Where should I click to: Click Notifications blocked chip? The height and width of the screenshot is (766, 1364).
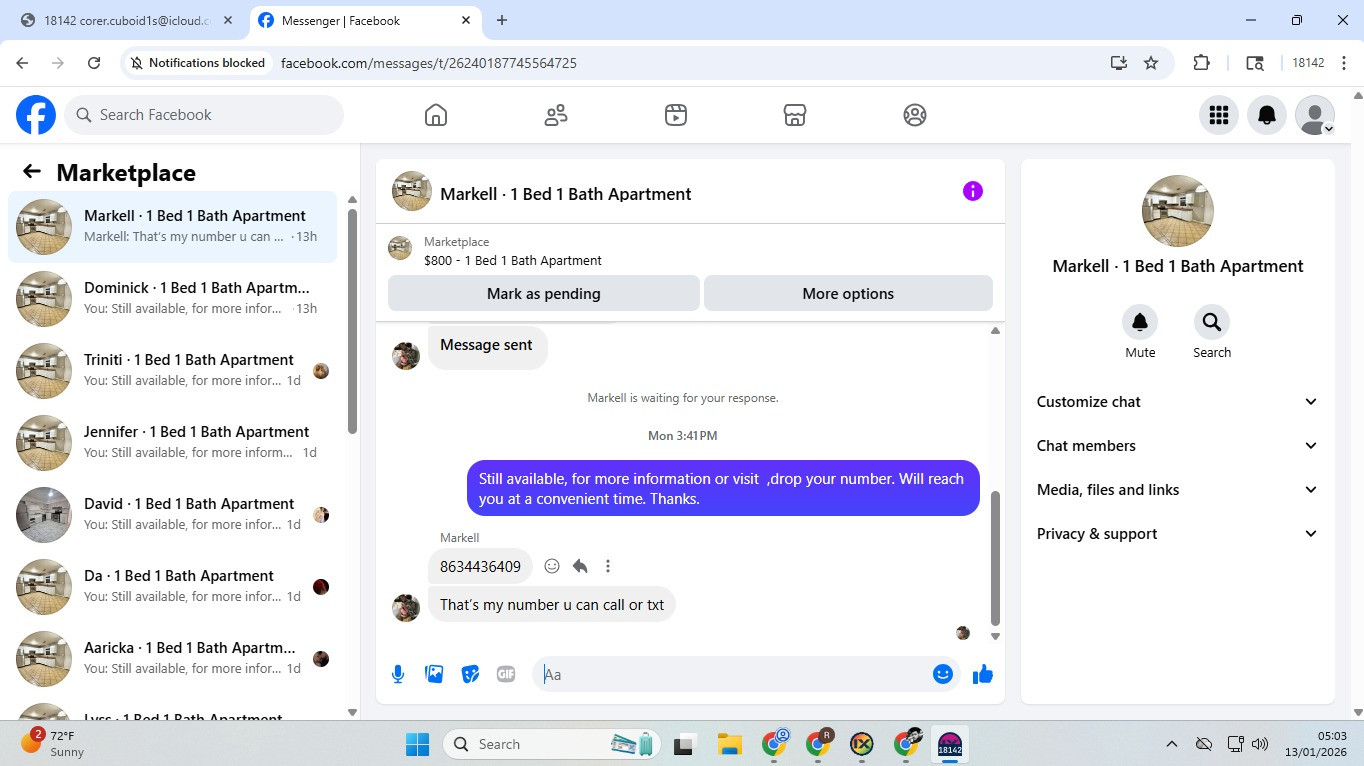tap(198, 63)
